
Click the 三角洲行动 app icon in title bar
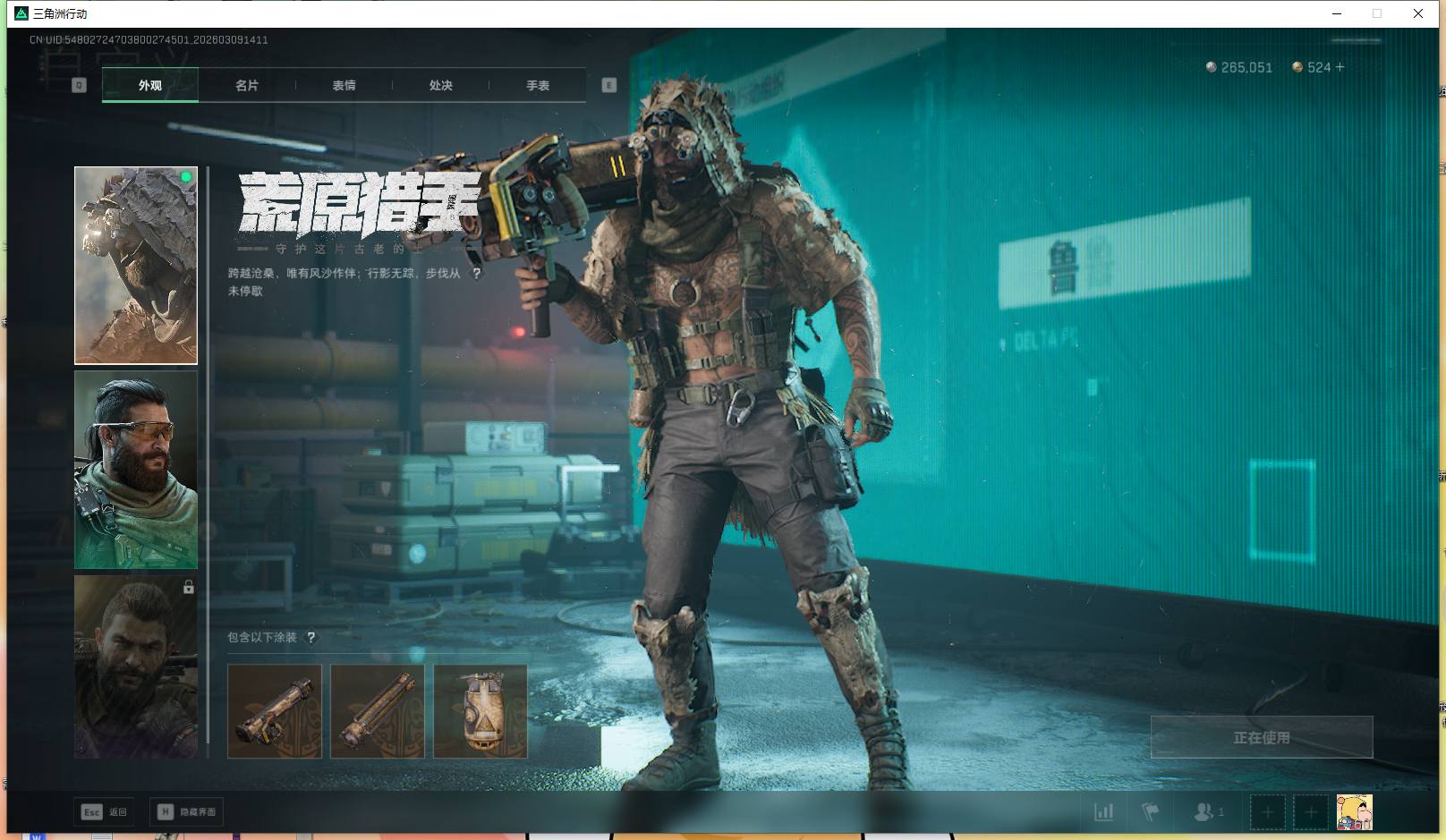21,13
